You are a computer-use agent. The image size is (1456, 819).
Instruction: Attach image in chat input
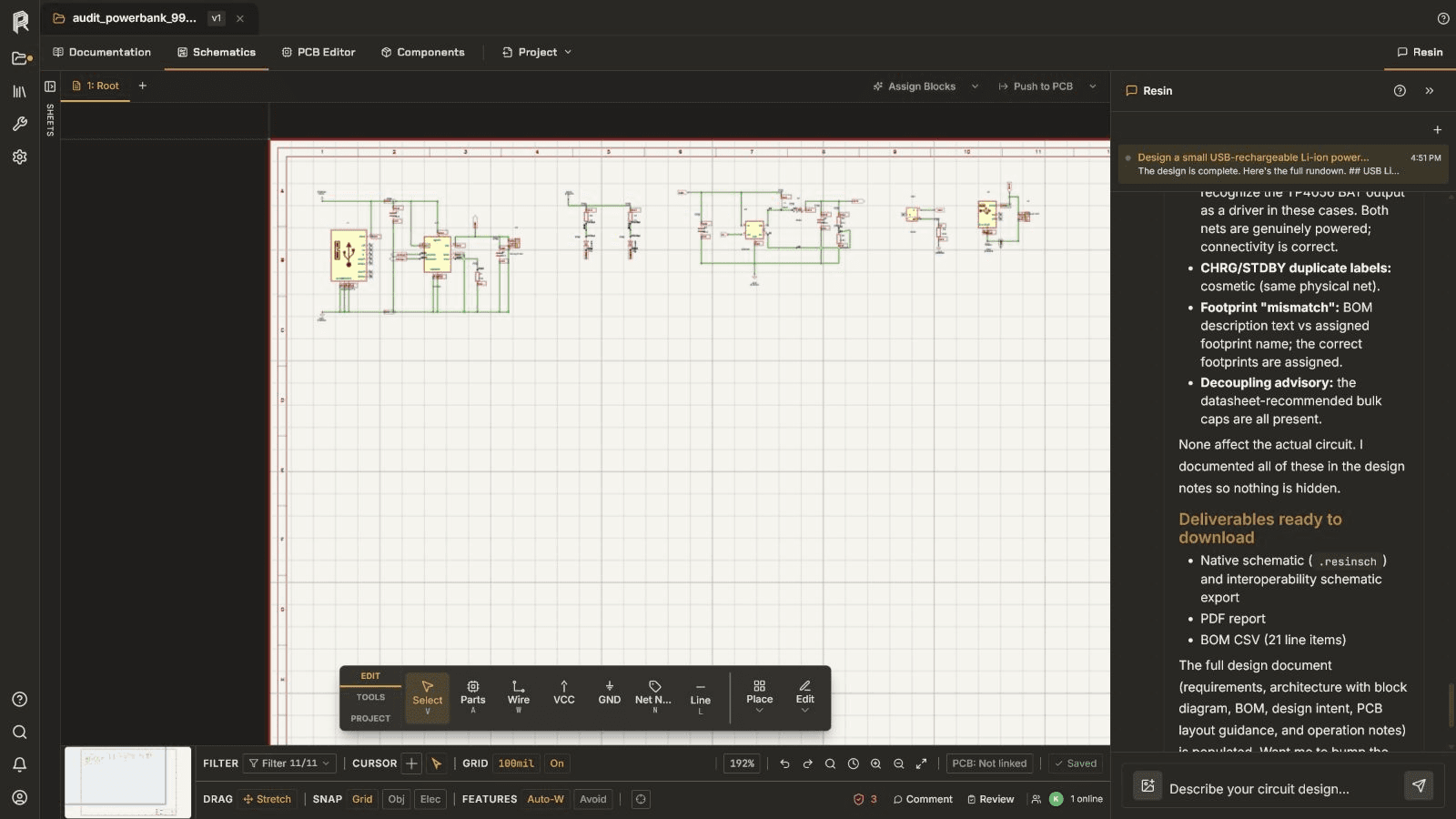1148,785
